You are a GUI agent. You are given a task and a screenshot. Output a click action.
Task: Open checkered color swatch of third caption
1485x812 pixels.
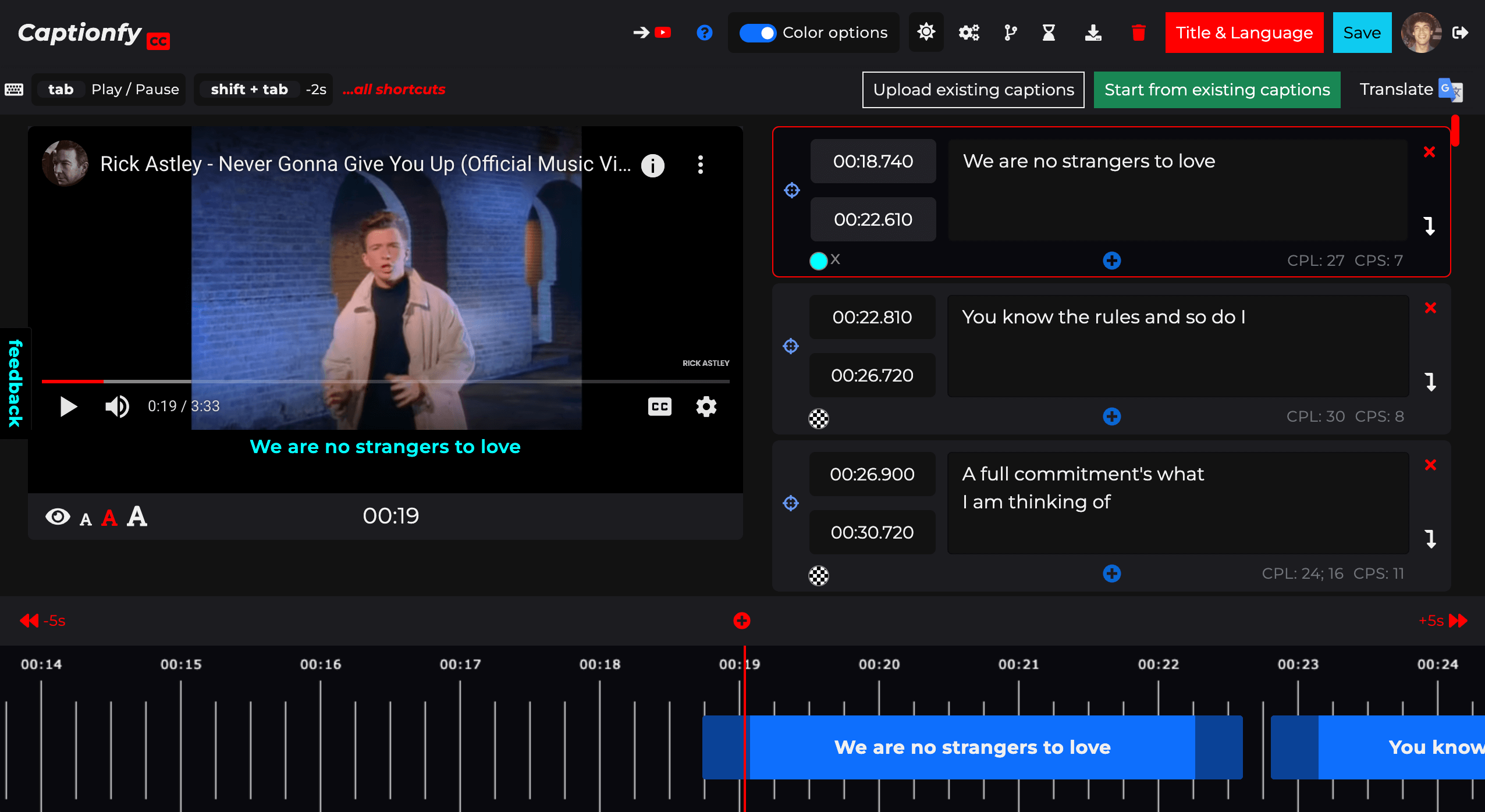click(819, 575)
